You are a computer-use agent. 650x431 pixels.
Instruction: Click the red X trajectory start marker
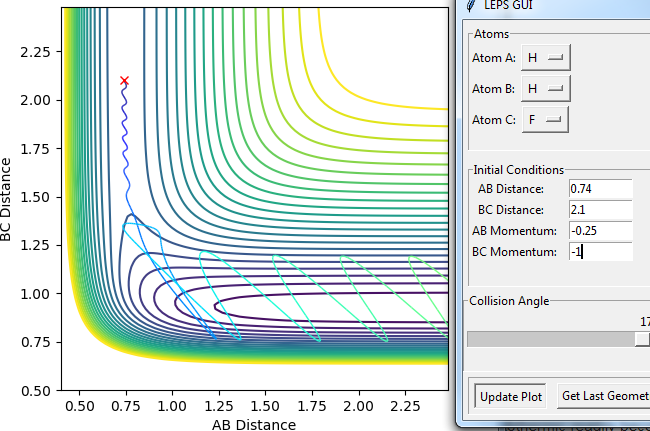point(124,80)
